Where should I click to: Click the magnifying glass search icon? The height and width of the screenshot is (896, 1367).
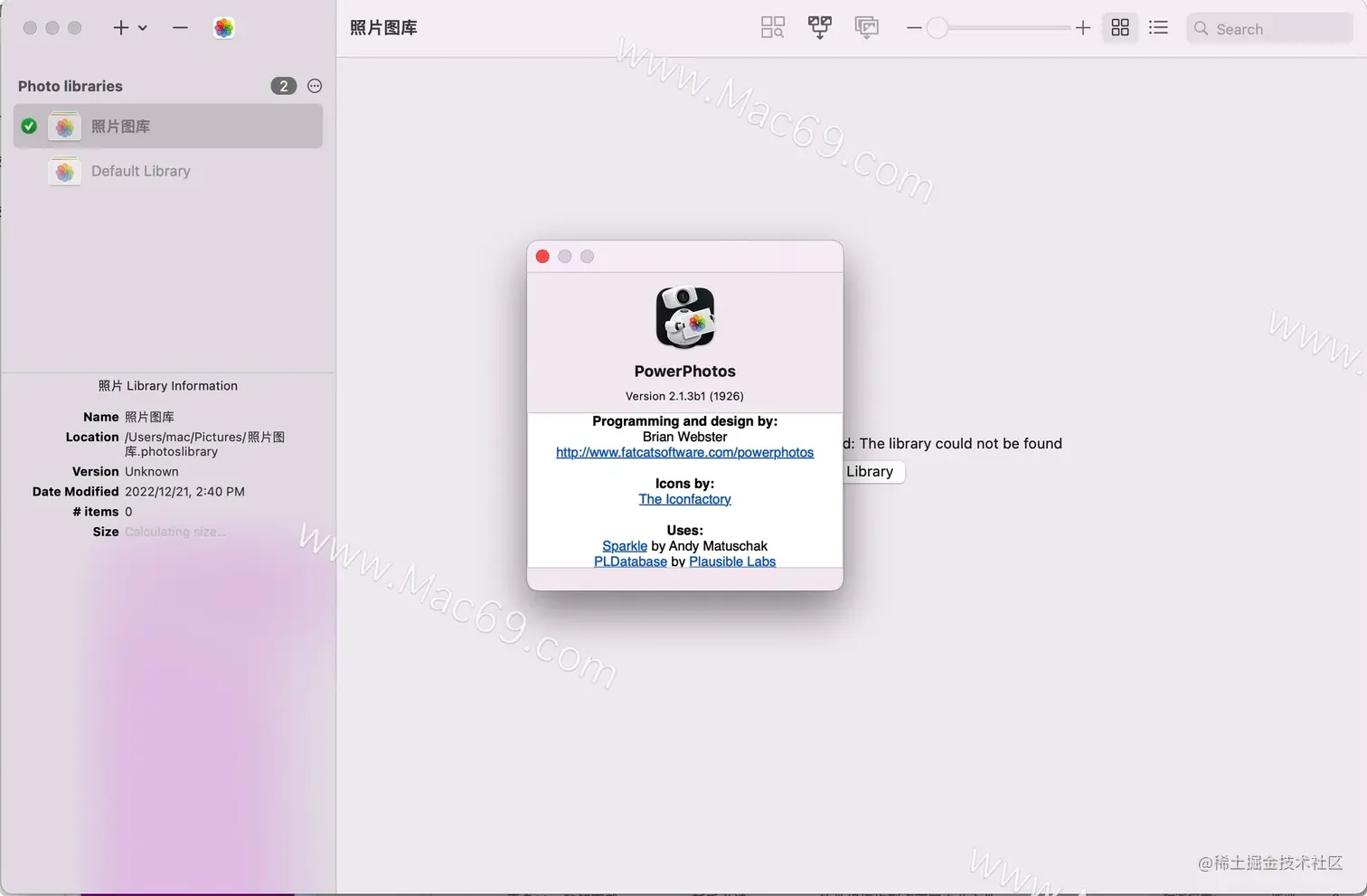pyautogui.click(x=1201, y=29)
